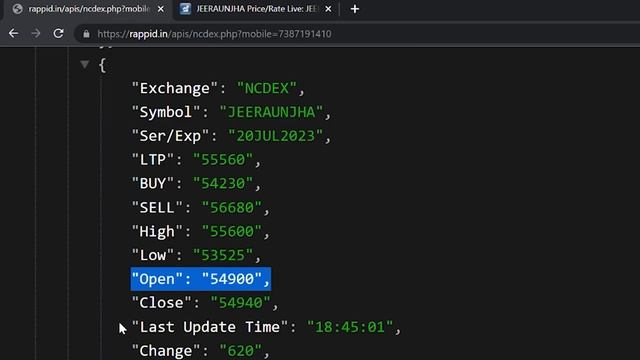
Task: Click the "Ser/Exp" key
Action: (170, 136)
